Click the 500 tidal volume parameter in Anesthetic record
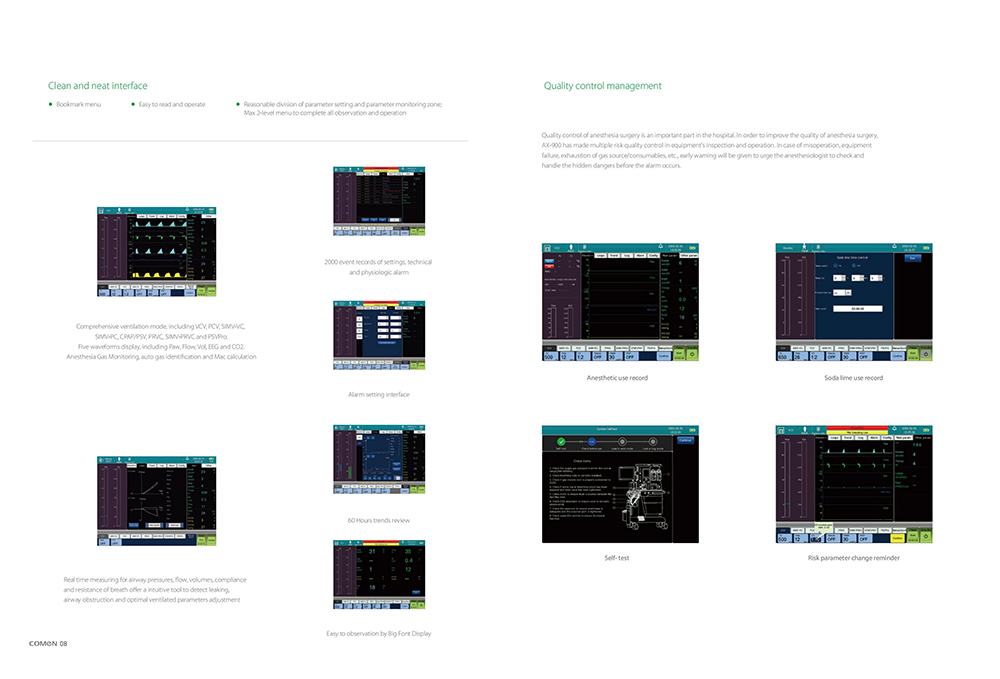 click(x=548, y=355)
